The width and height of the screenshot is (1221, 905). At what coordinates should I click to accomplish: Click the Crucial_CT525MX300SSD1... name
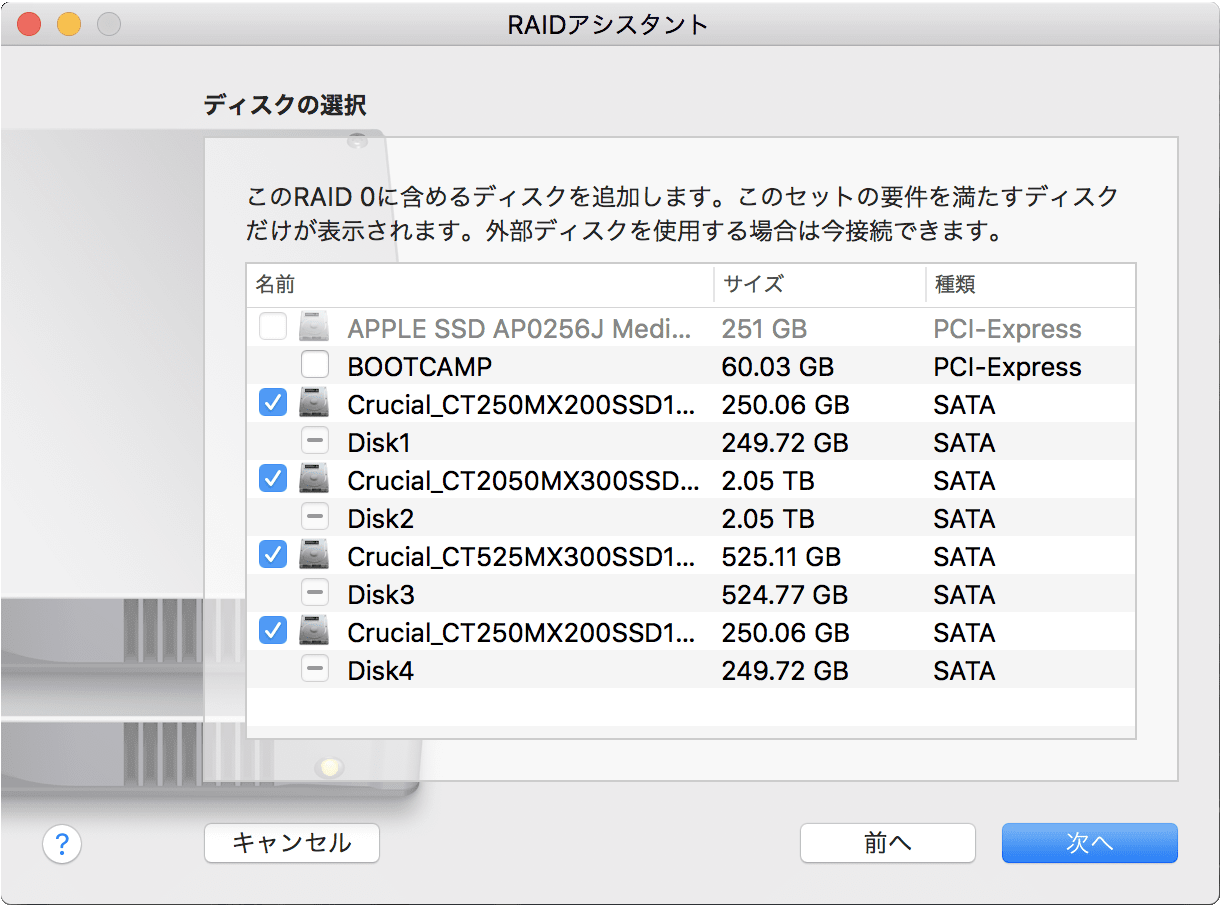521,557
